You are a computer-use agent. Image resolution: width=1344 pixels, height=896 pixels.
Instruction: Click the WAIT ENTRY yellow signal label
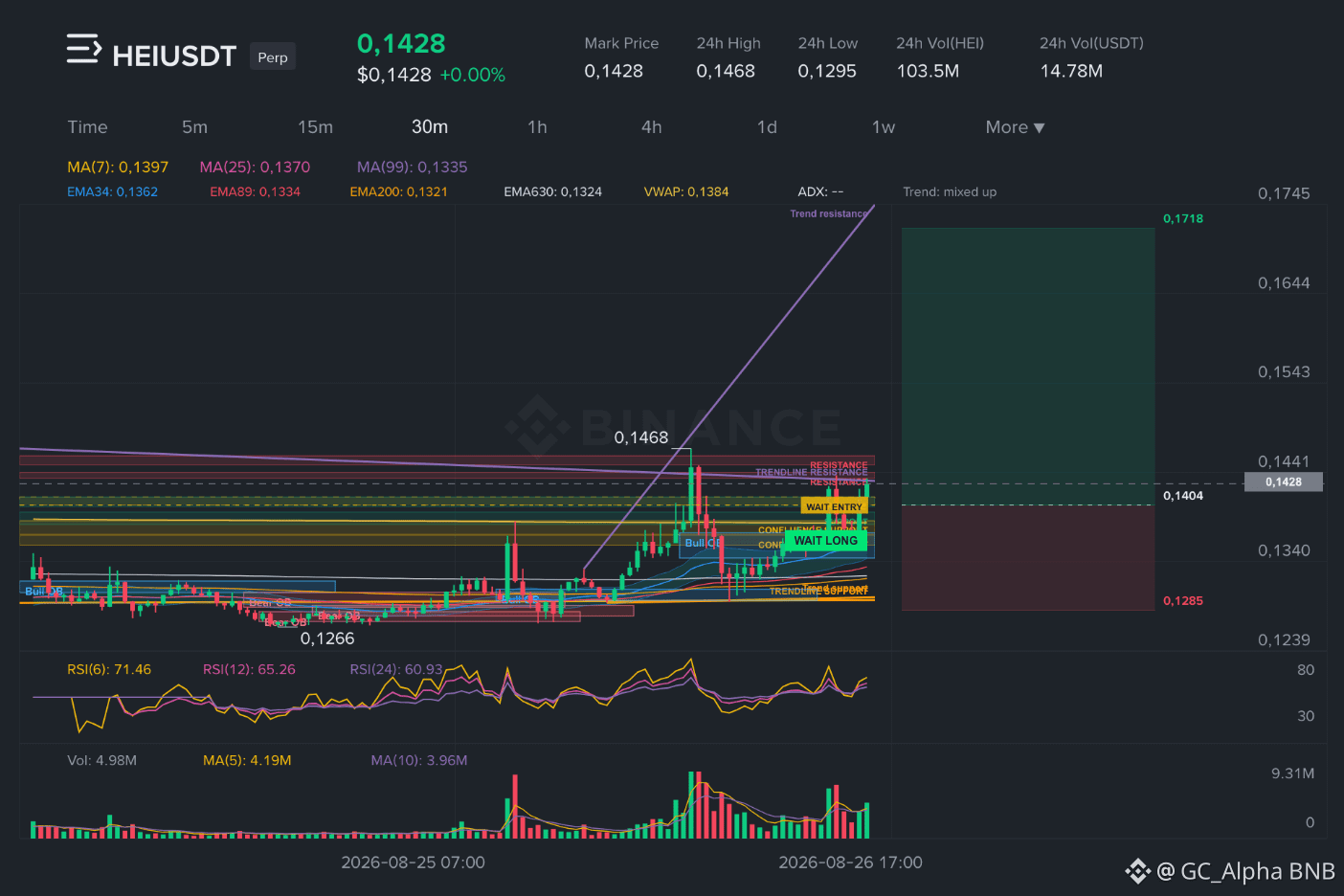click(834, 506)
